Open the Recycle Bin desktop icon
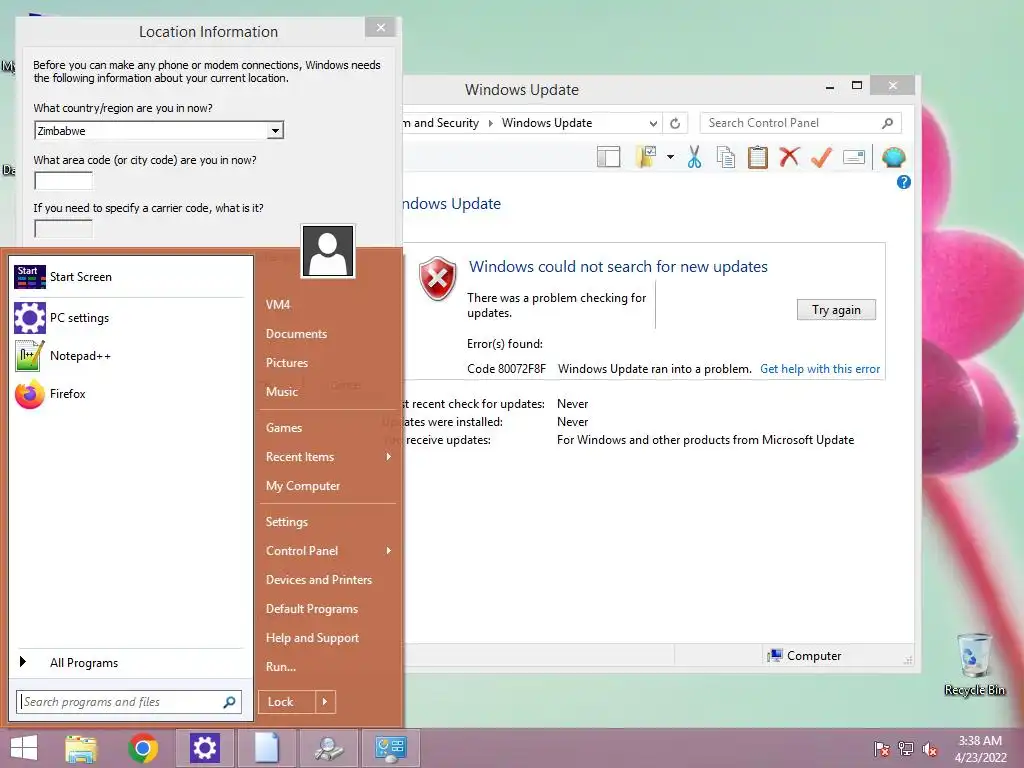The width and height of the screenshot is (1024, 768). click(974, 664)
